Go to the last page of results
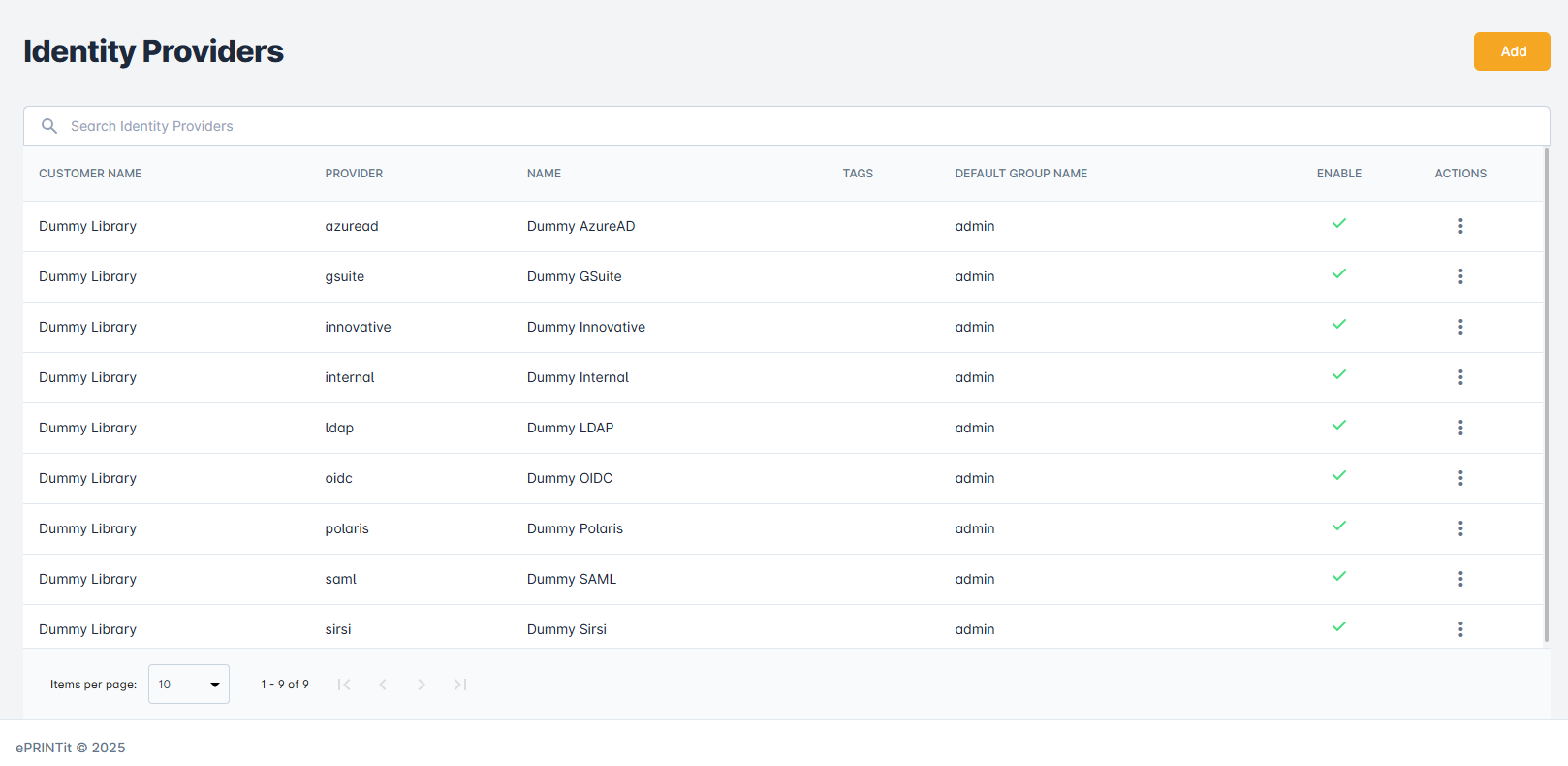1568x766 pixels. pos(460,685)
